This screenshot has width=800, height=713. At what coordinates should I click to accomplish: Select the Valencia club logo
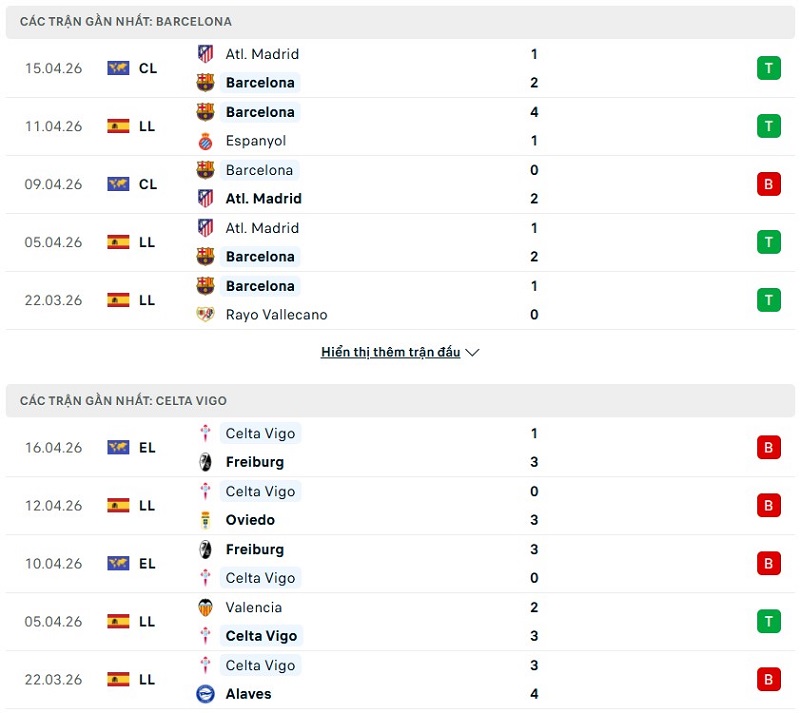[205, 607]
